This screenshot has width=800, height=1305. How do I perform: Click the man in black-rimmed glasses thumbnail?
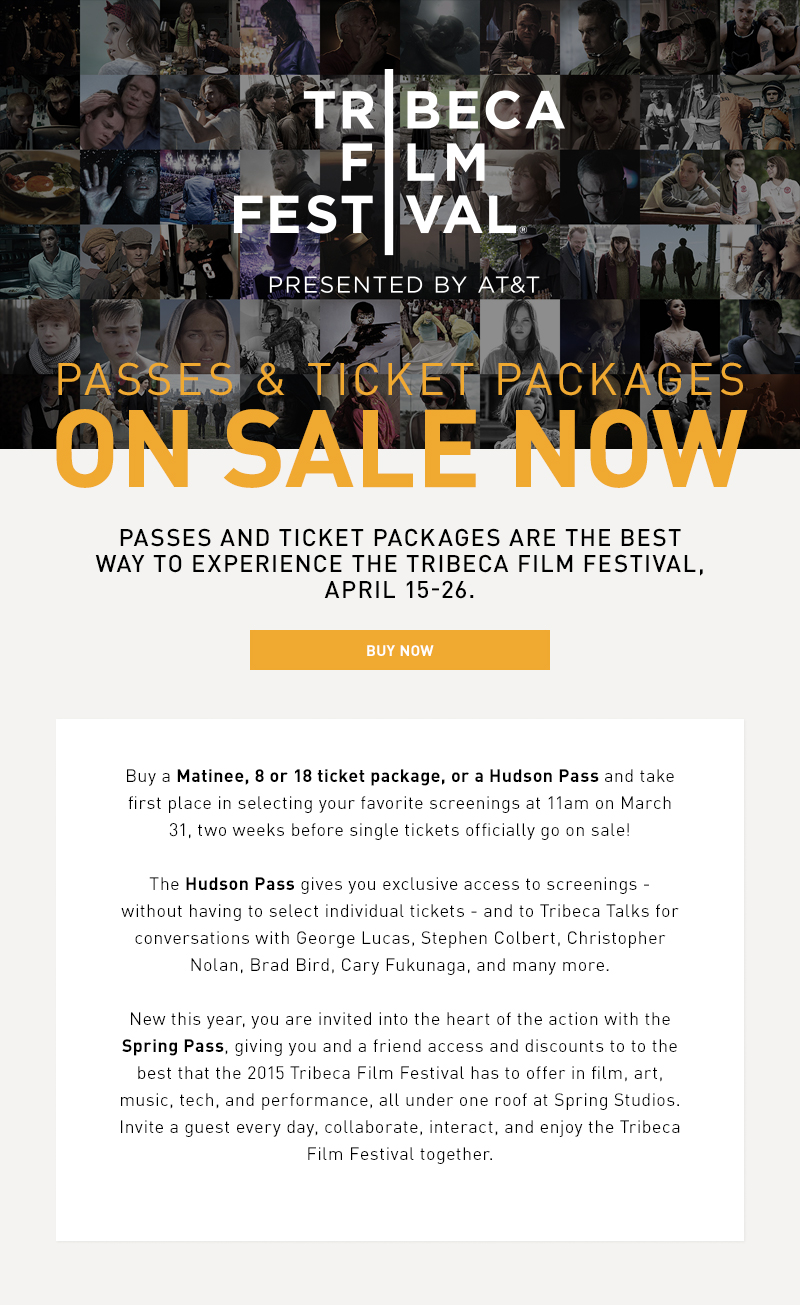click(x=598, y=187)
